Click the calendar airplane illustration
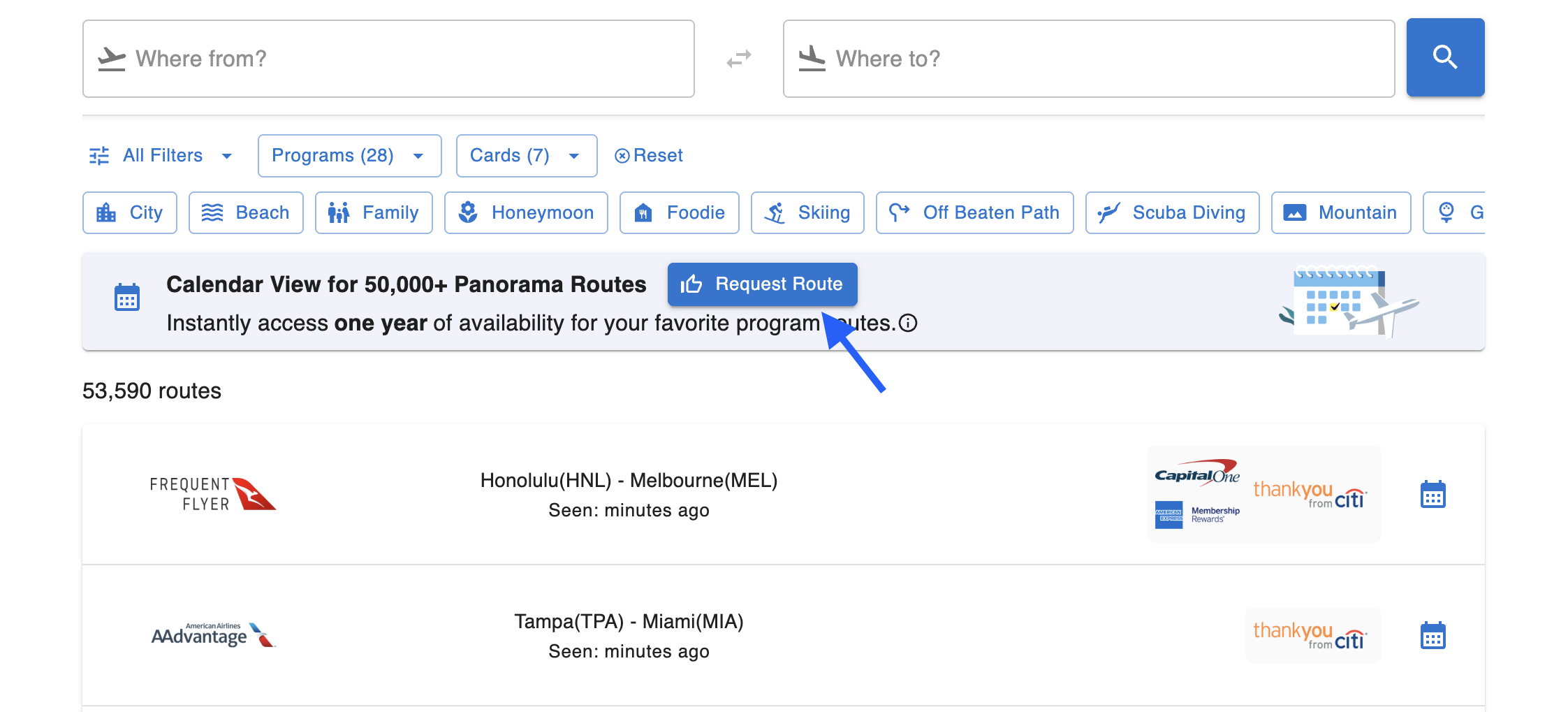 click(1349, 302)
